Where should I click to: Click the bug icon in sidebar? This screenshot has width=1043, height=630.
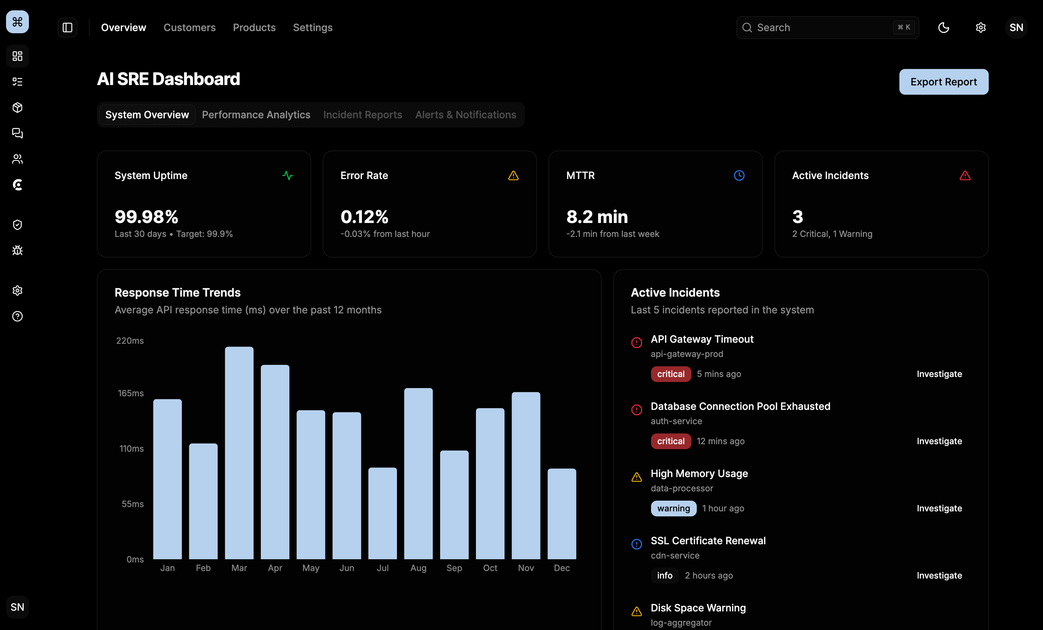(17, 250)
